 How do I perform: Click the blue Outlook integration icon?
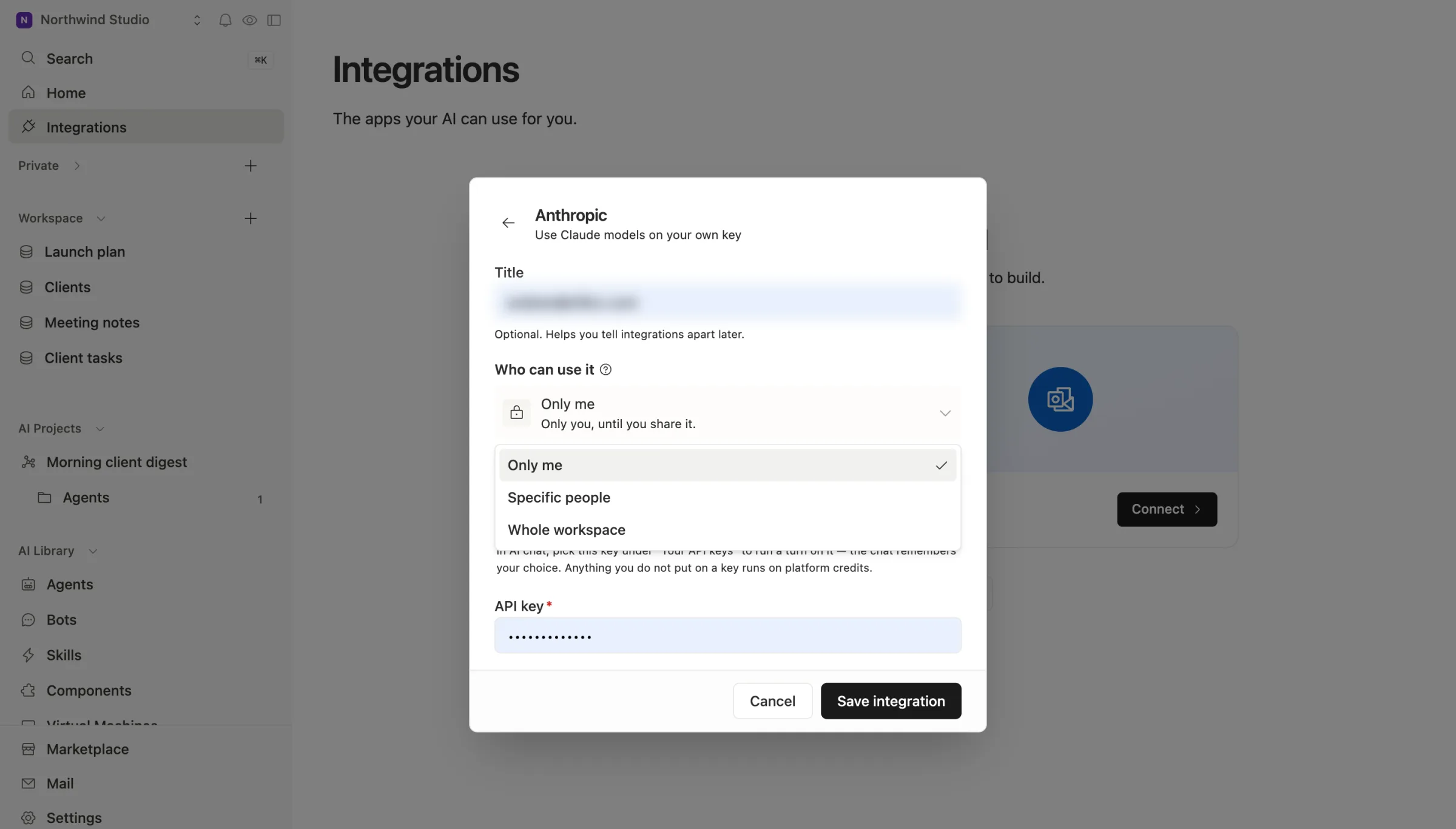(1060, 400)
